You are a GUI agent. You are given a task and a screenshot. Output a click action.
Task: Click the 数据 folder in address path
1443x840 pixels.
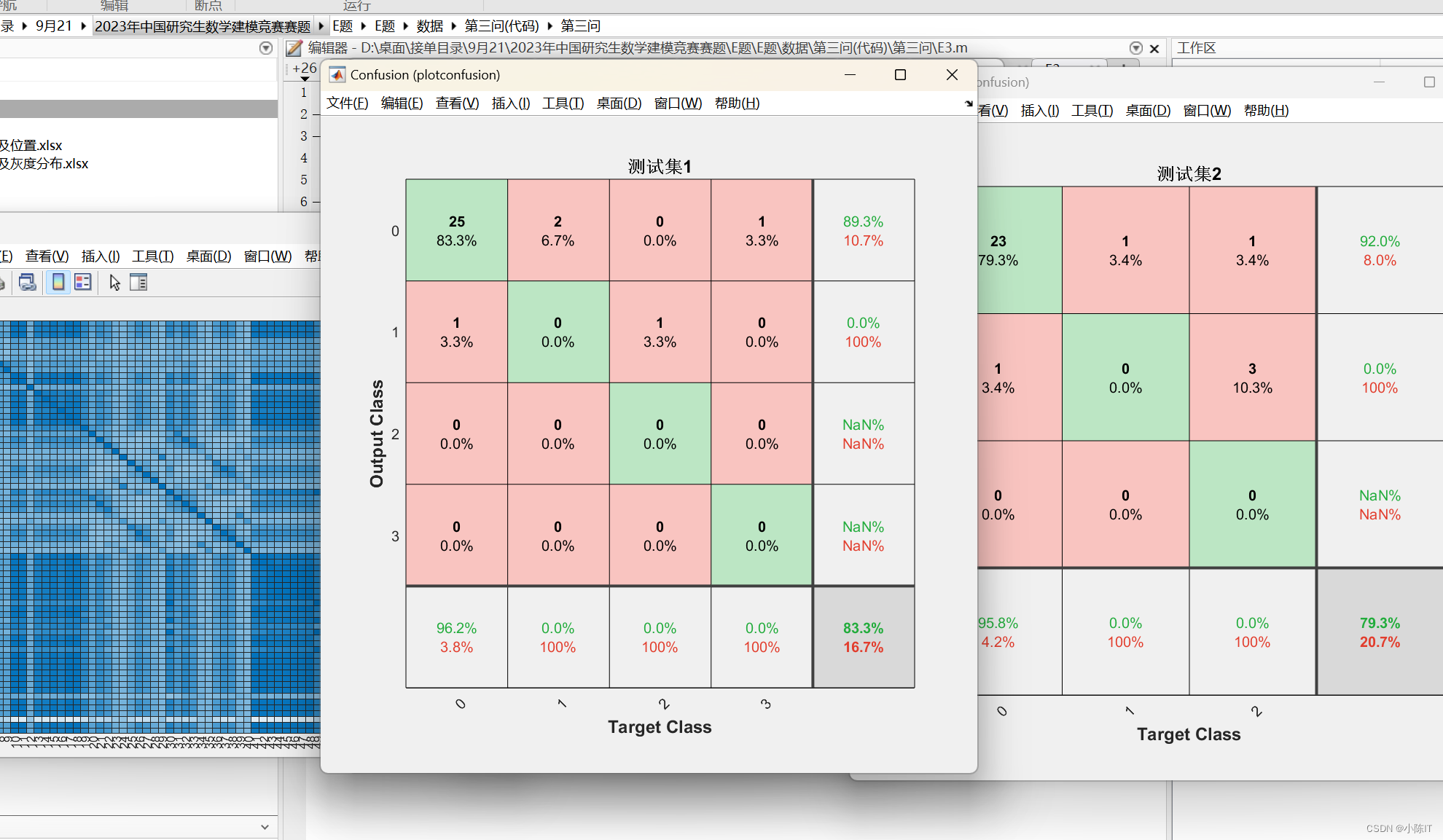coord(430,26)
